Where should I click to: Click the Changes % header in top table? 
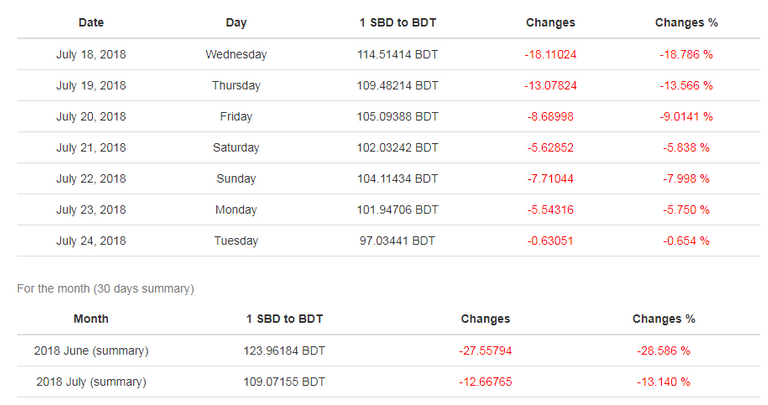[686, 23]
